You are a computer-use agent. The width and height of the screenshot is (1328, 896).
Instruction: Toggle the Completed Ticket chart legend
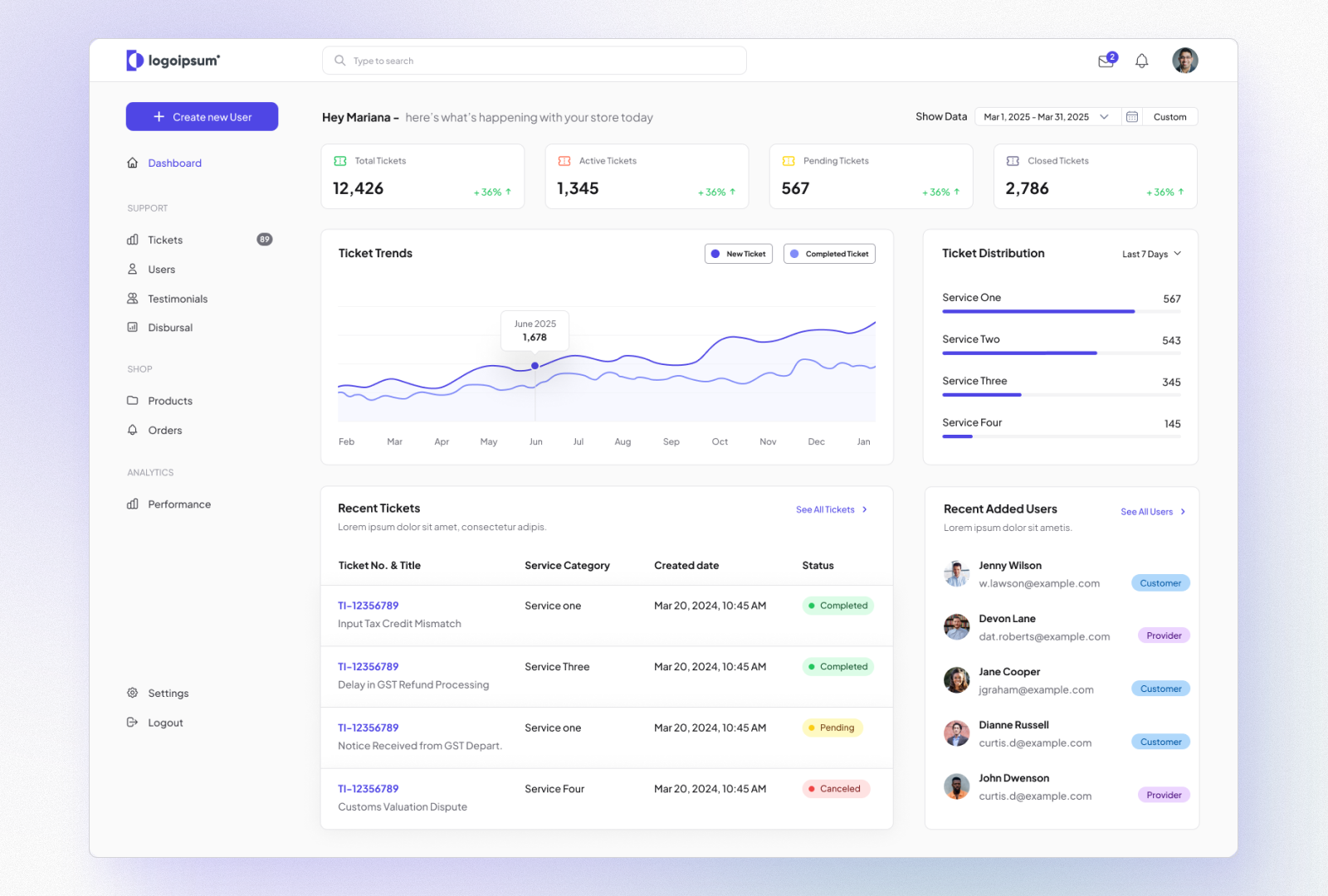828,253
